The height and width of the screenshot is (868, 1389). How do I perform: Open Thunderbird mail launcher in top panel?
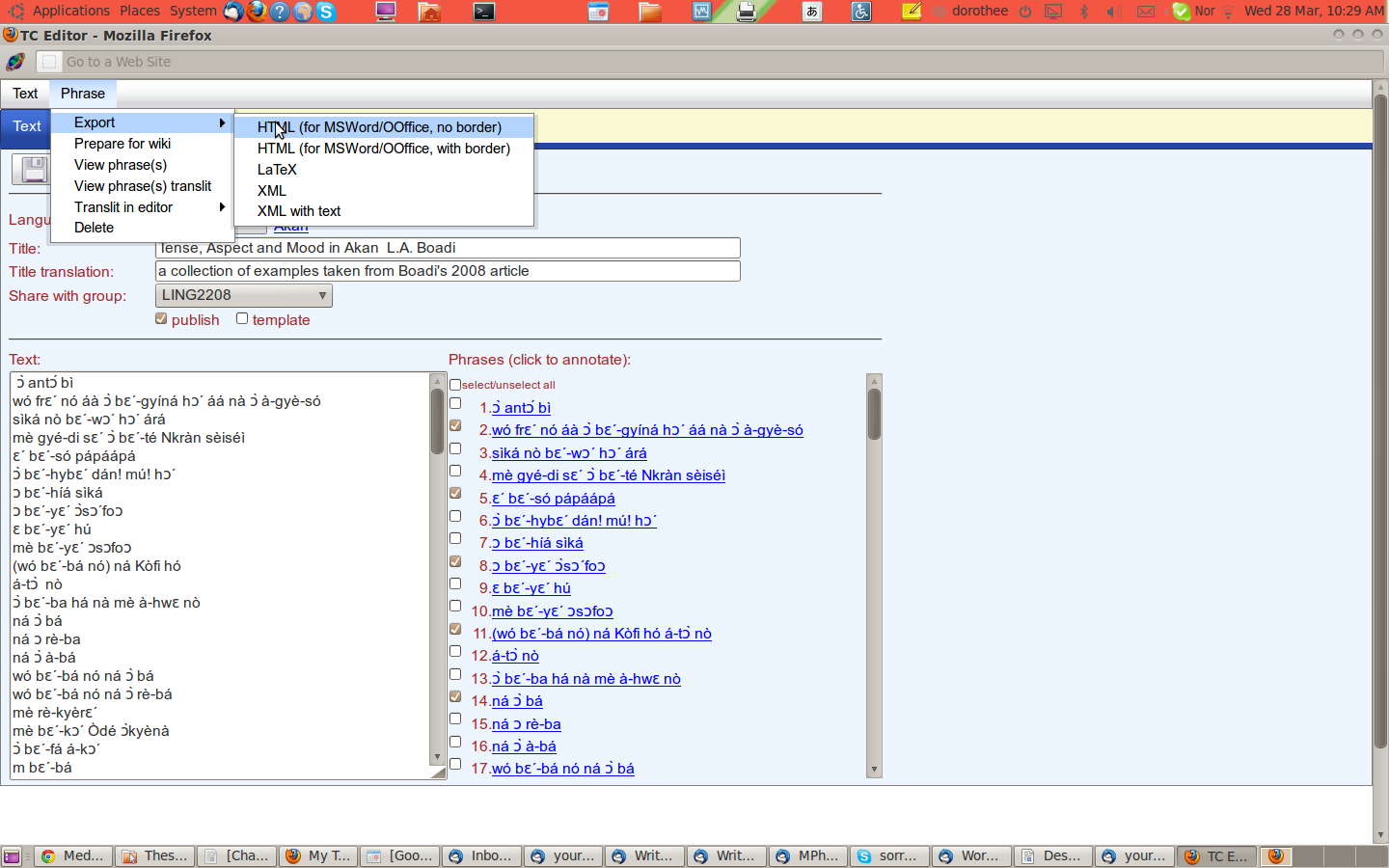pyautogui.click(x=233, y=11)
